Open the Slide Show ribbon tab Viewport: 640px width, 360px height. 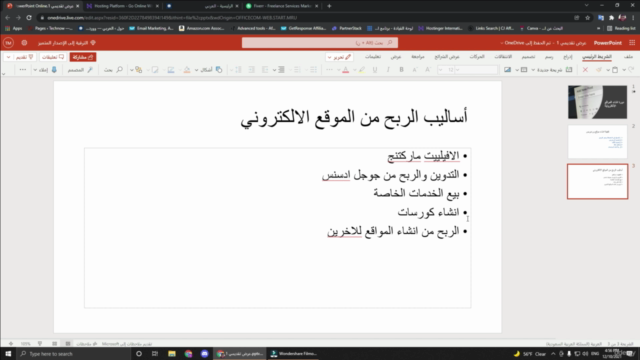pos(447,57)
